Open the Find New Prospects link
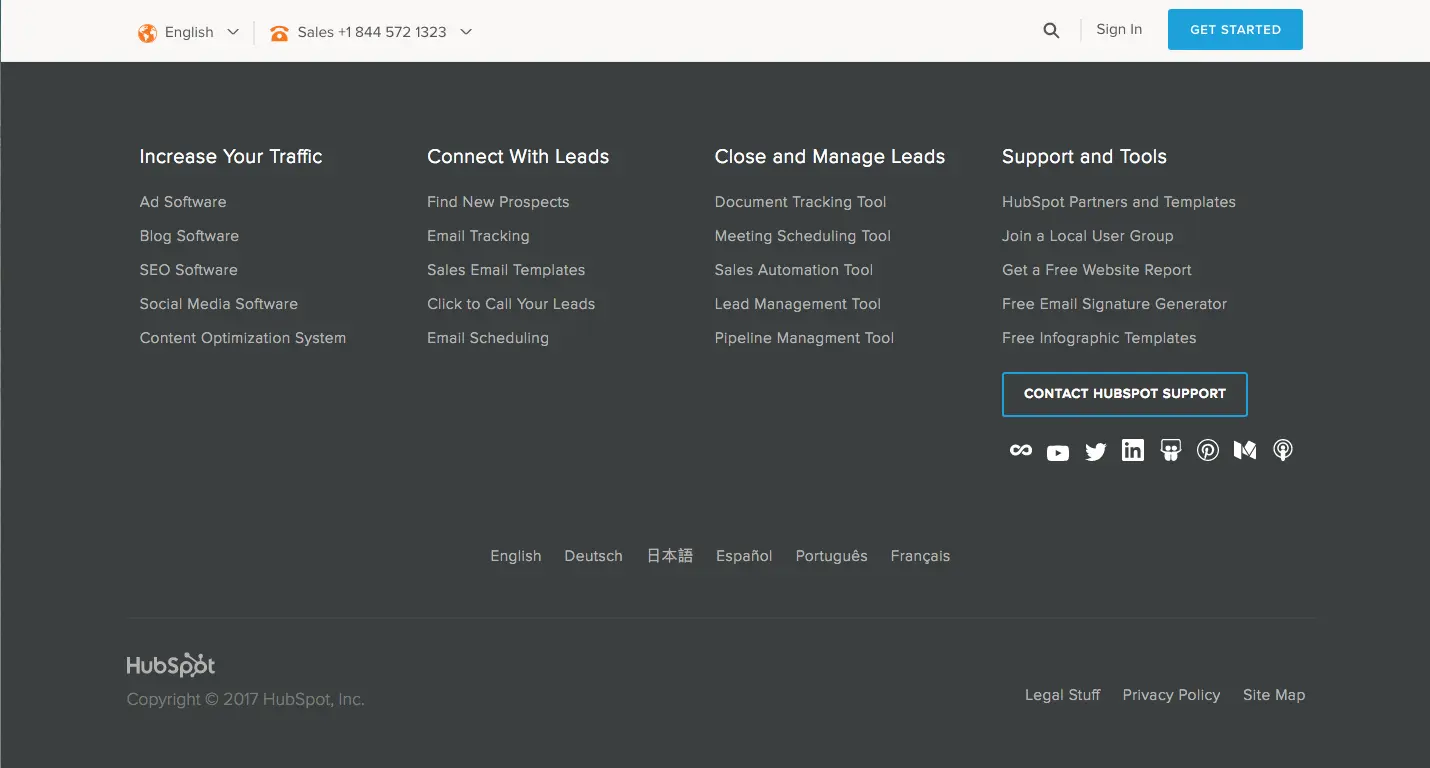Image resolution: width=1430 pixels, height=768 pixels. [x=498, y=202]
